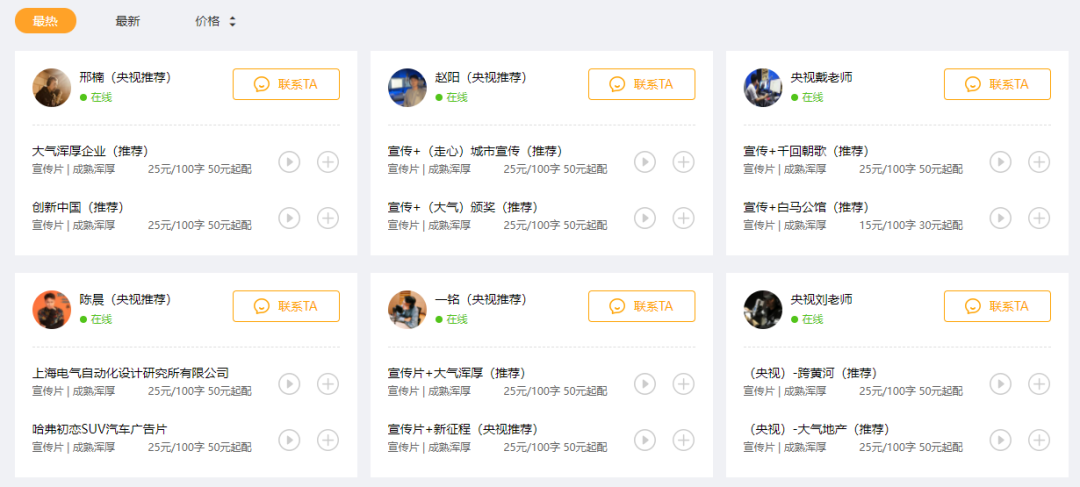Add 宣传+白马公馆 sample to list
The height and width of the screenshot is (487, 1080).
[1039, 217]
